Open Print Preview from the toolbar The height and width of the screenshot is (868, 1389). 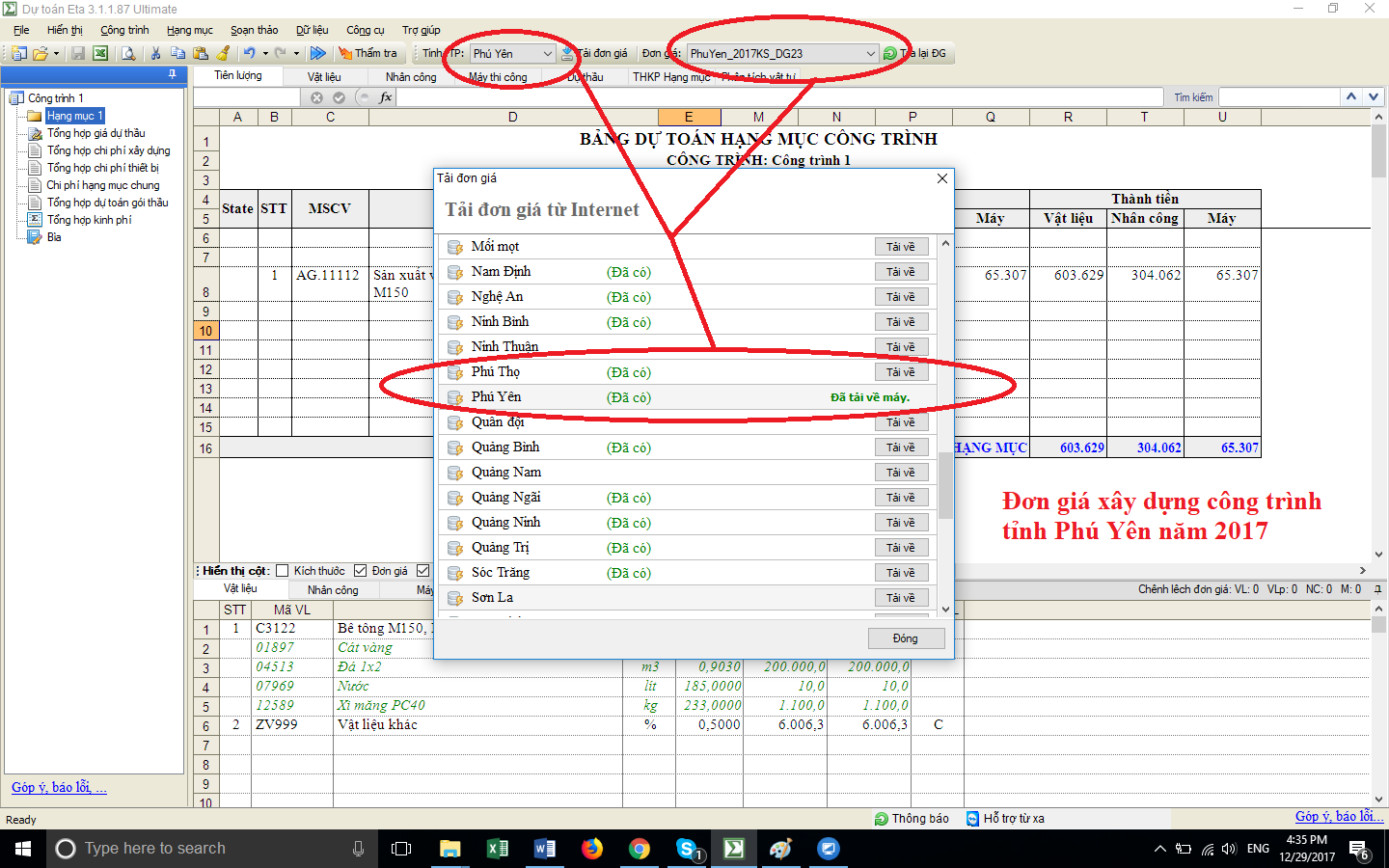(x=128, y=54)
